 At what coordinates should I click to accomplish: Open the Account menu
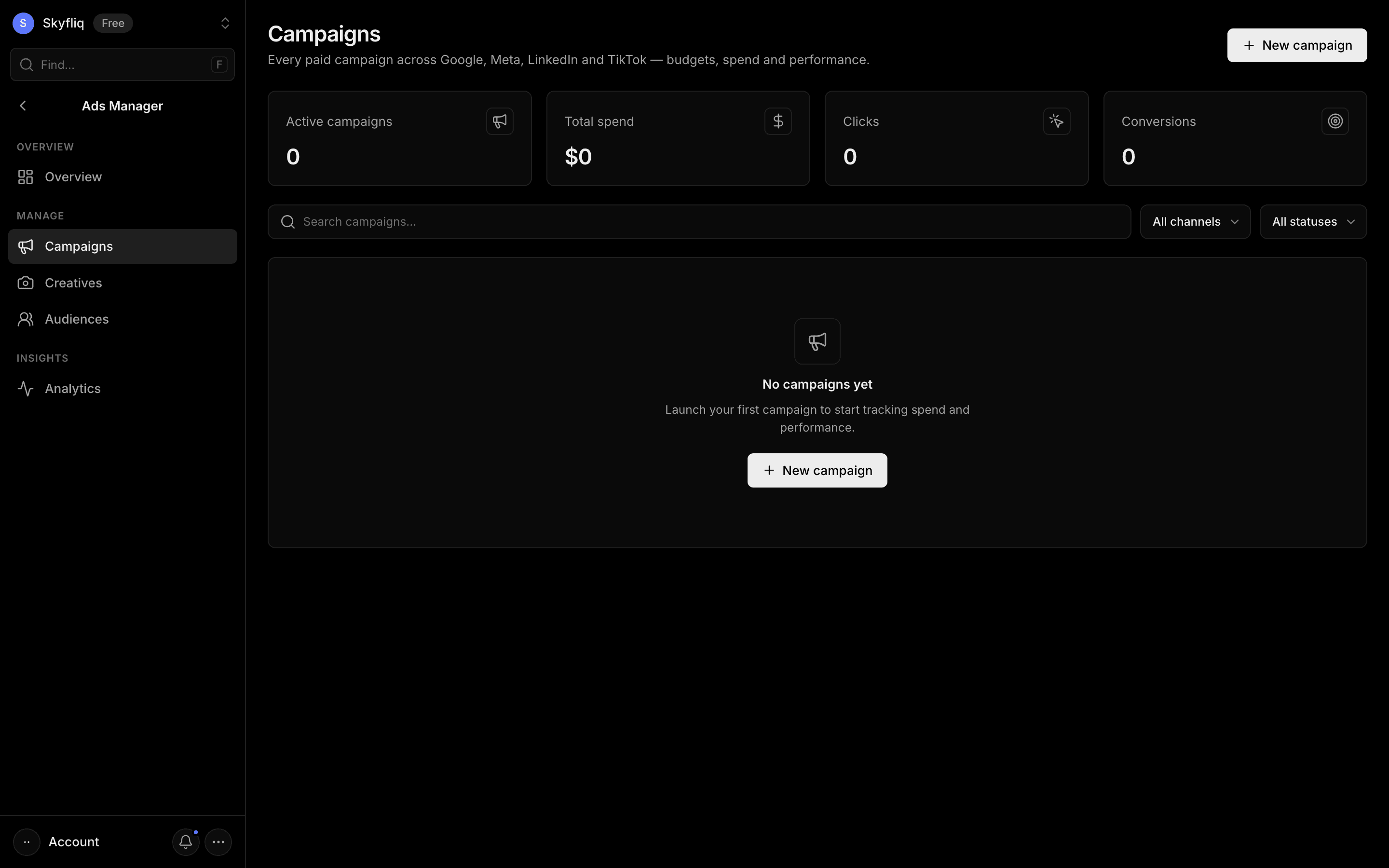click(73, 842)
